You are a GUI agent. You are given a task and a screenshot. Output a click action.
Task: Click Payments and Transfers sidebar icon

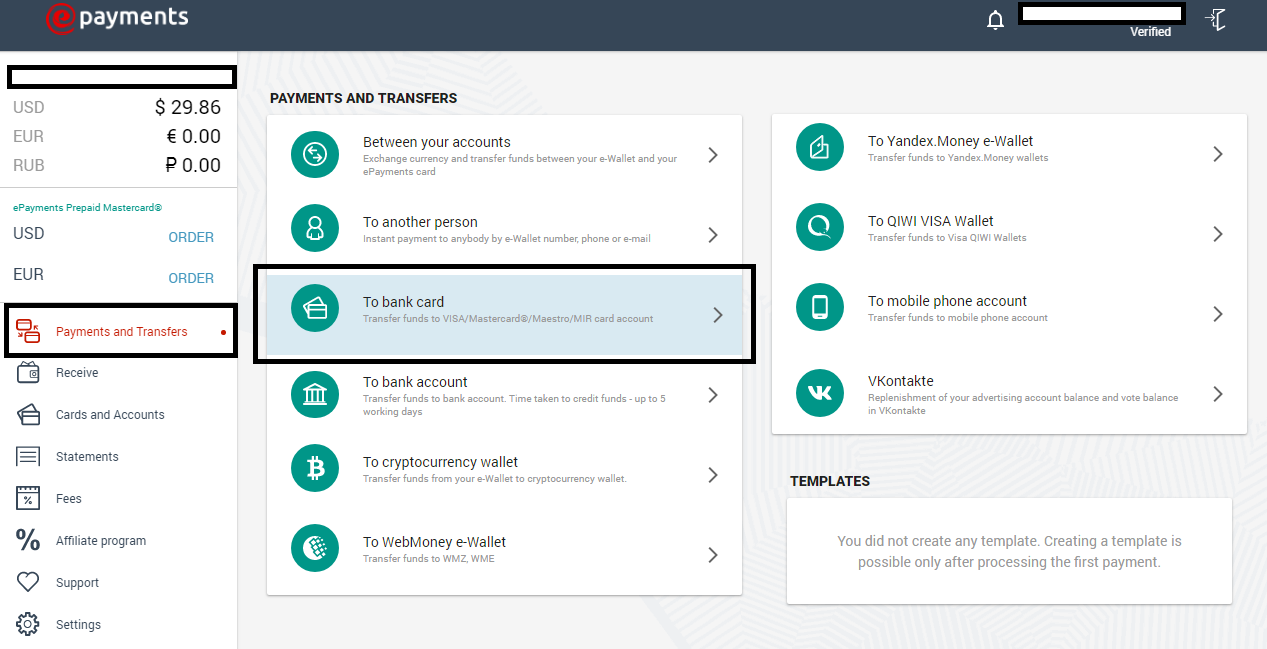coord(28,332)
